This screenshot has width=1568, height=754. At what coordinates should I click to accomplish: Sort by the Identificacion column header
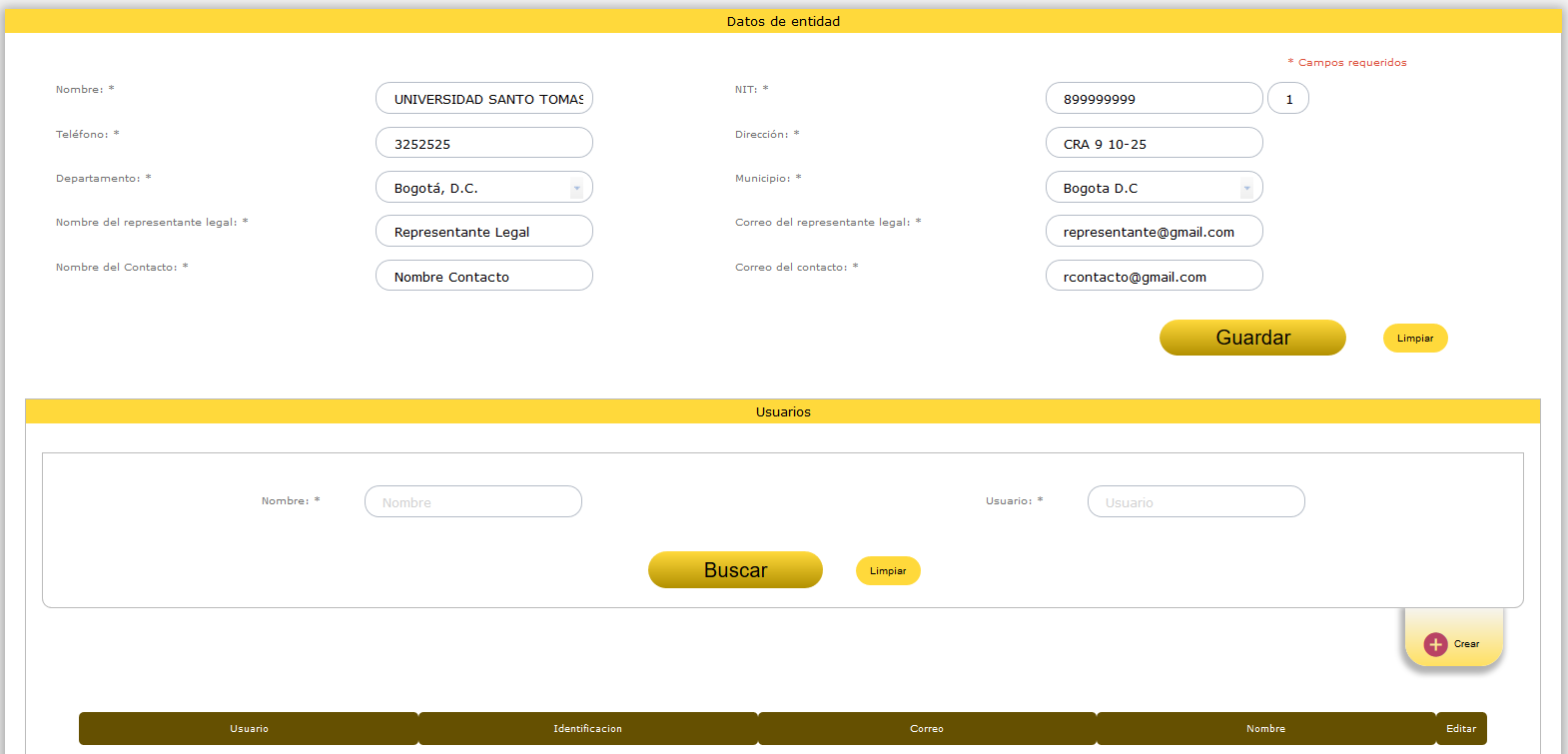(587, 729)
